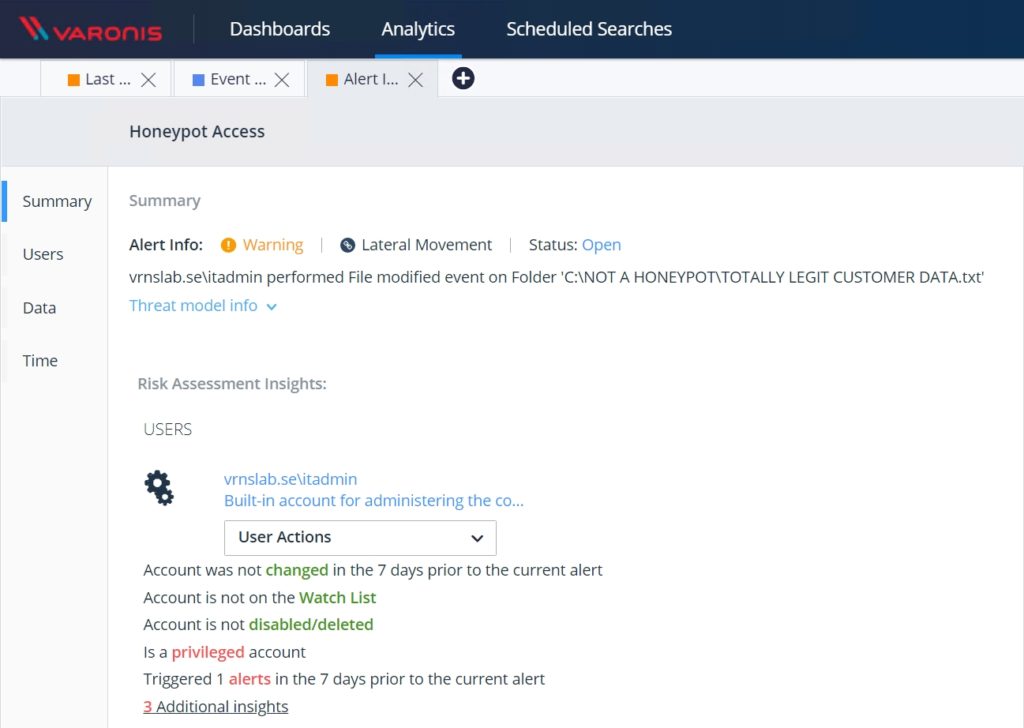This screenshot has width=1024, height=728.
Task: Open the vrnslab.se\itadmin user link
Action: coord(291,479)
